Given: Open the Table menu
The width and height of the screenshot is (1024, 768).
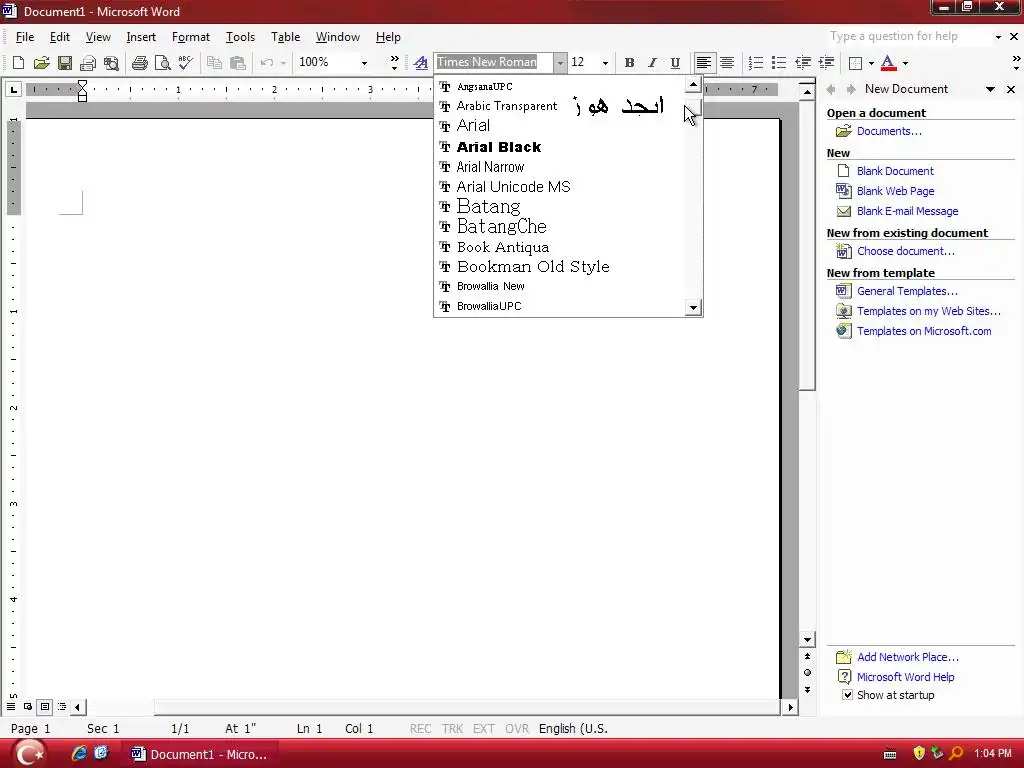Looking at the screenshot, I should [285, 37].
